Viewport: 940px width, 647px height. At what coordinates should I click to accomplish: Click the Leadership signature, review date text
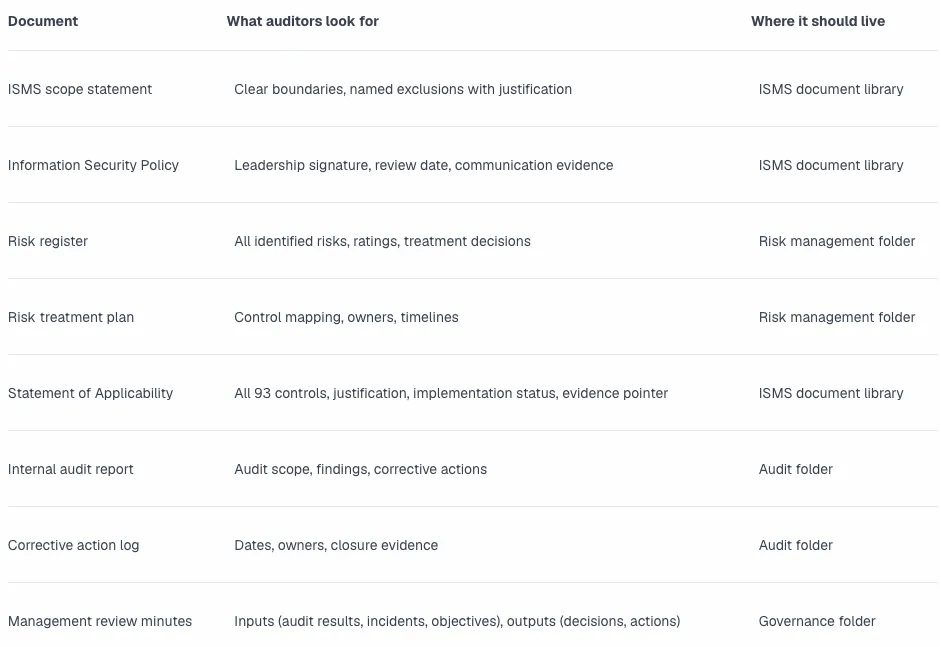(424, 165)
